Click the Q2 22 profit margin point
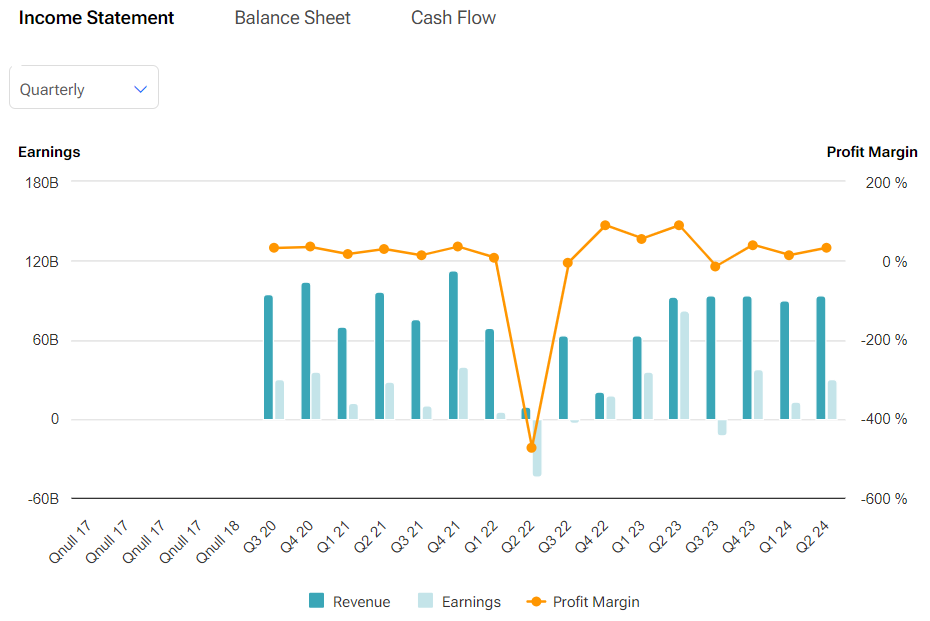930x621 pixels. click(x=531, y=448)
